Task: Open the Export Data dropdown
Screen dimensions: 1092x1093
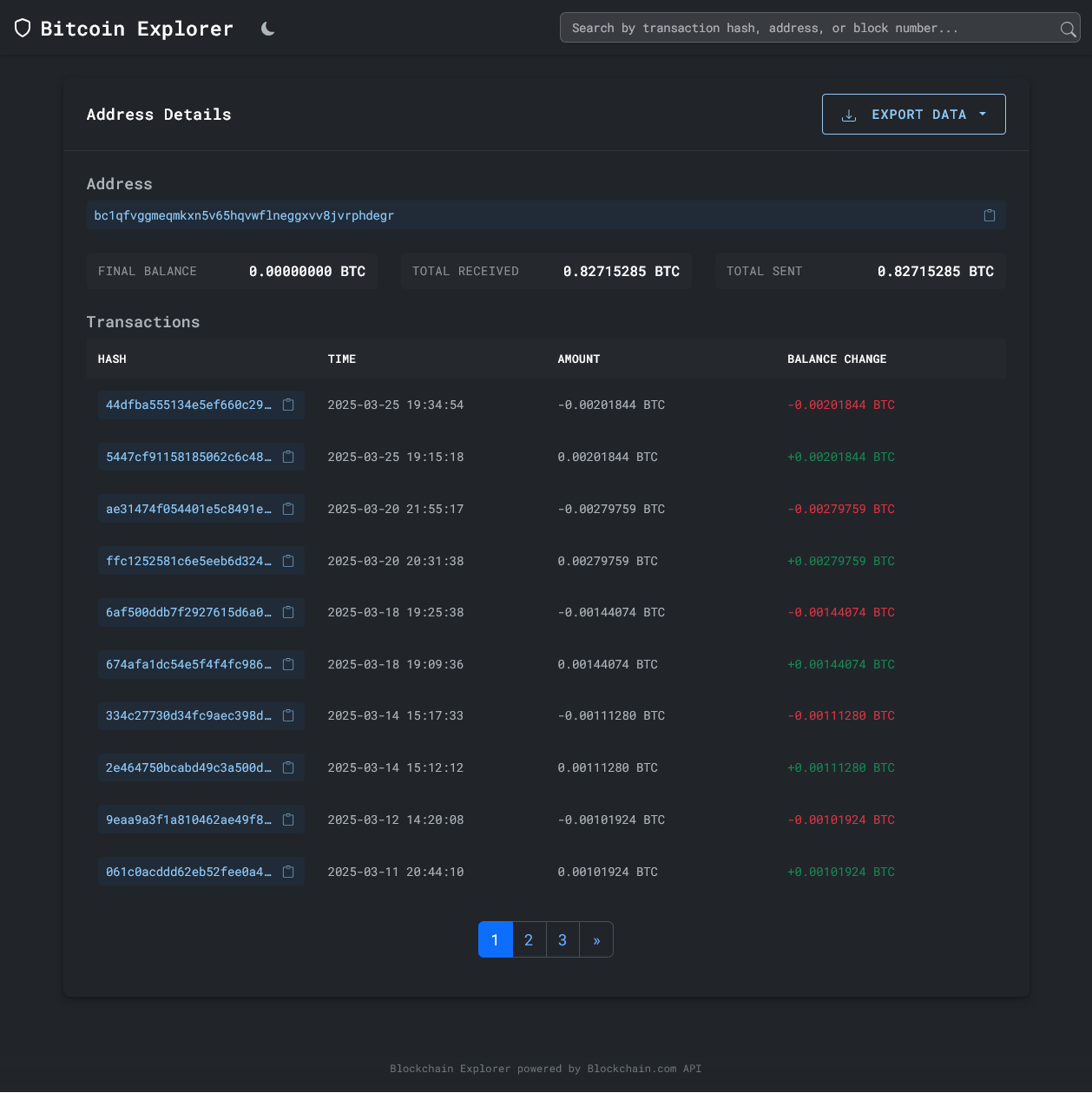Action: (913, 115)
